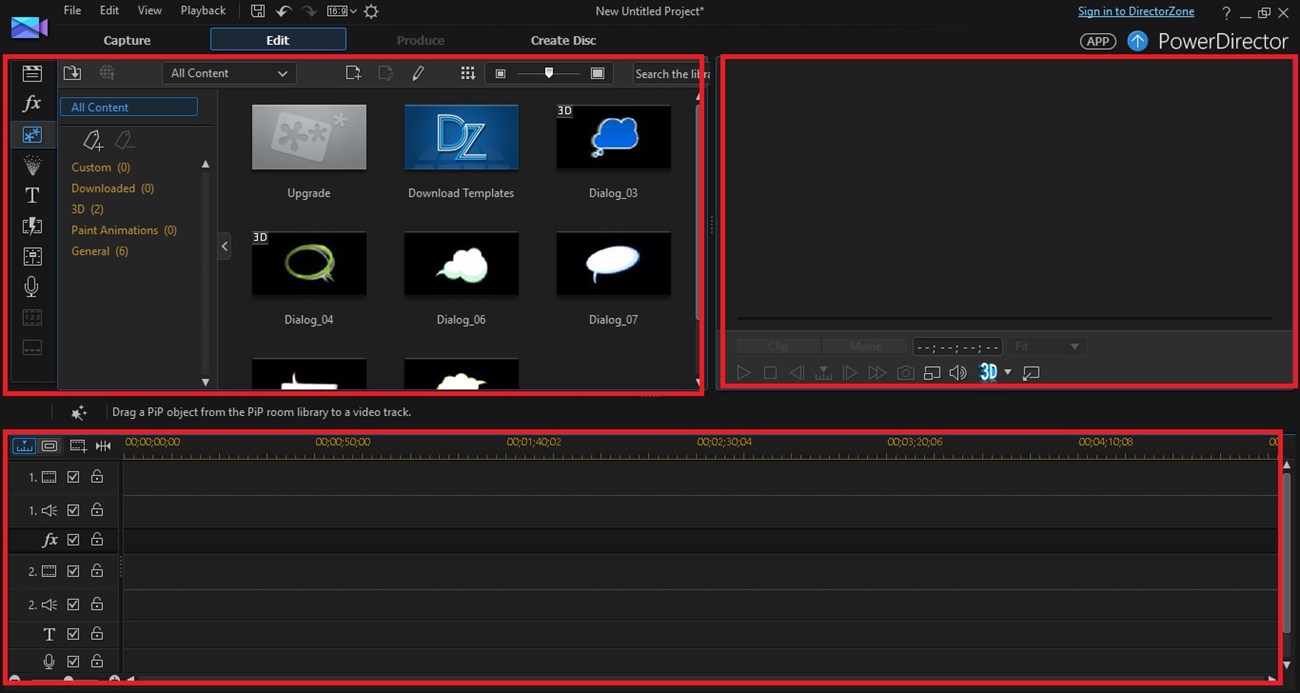Uncheck video track 2 checkbox
The image size is (1300, 693).
pos(73,571)
